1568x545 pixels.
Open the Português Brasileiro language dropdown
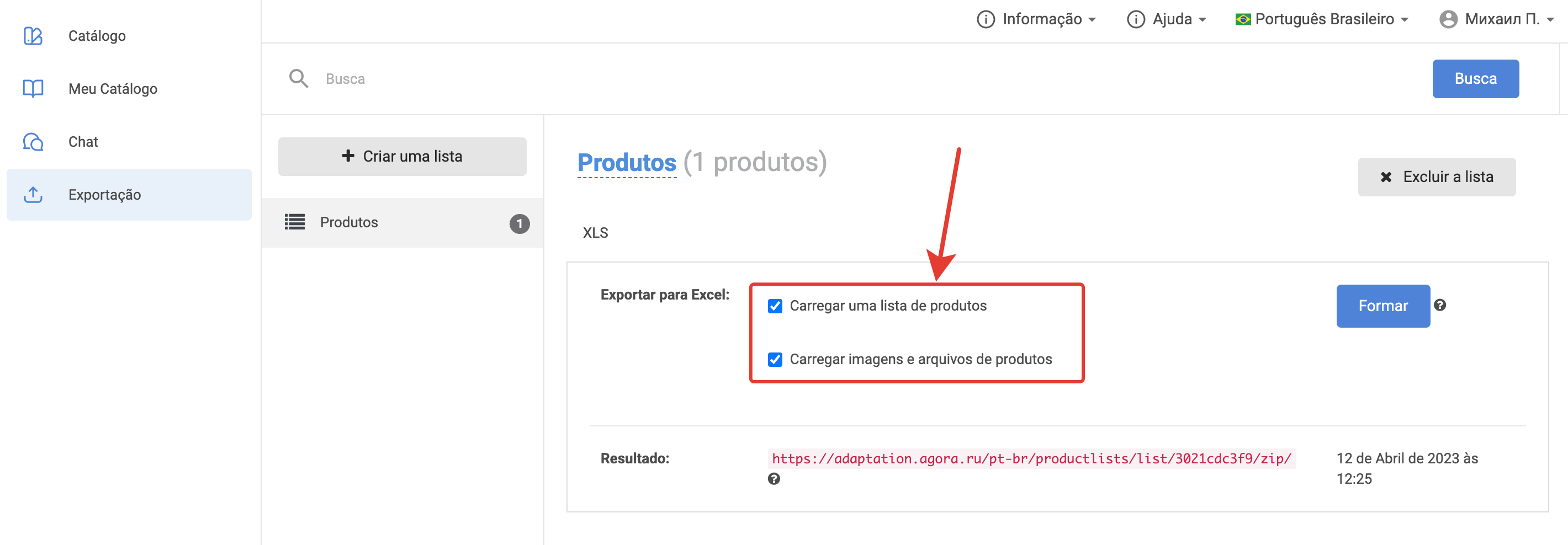click(1322, 19)
